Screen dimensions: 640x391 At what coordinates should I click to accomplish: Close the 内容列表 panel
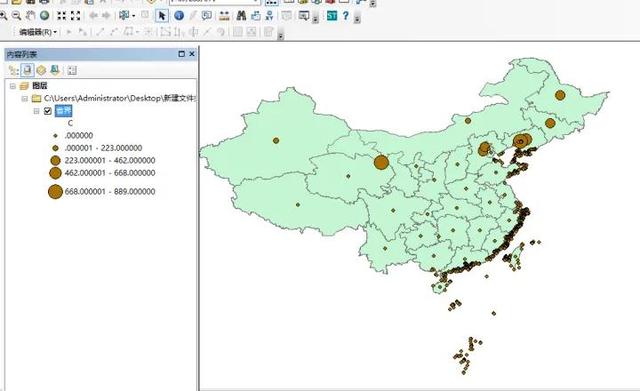coord(192,54)
